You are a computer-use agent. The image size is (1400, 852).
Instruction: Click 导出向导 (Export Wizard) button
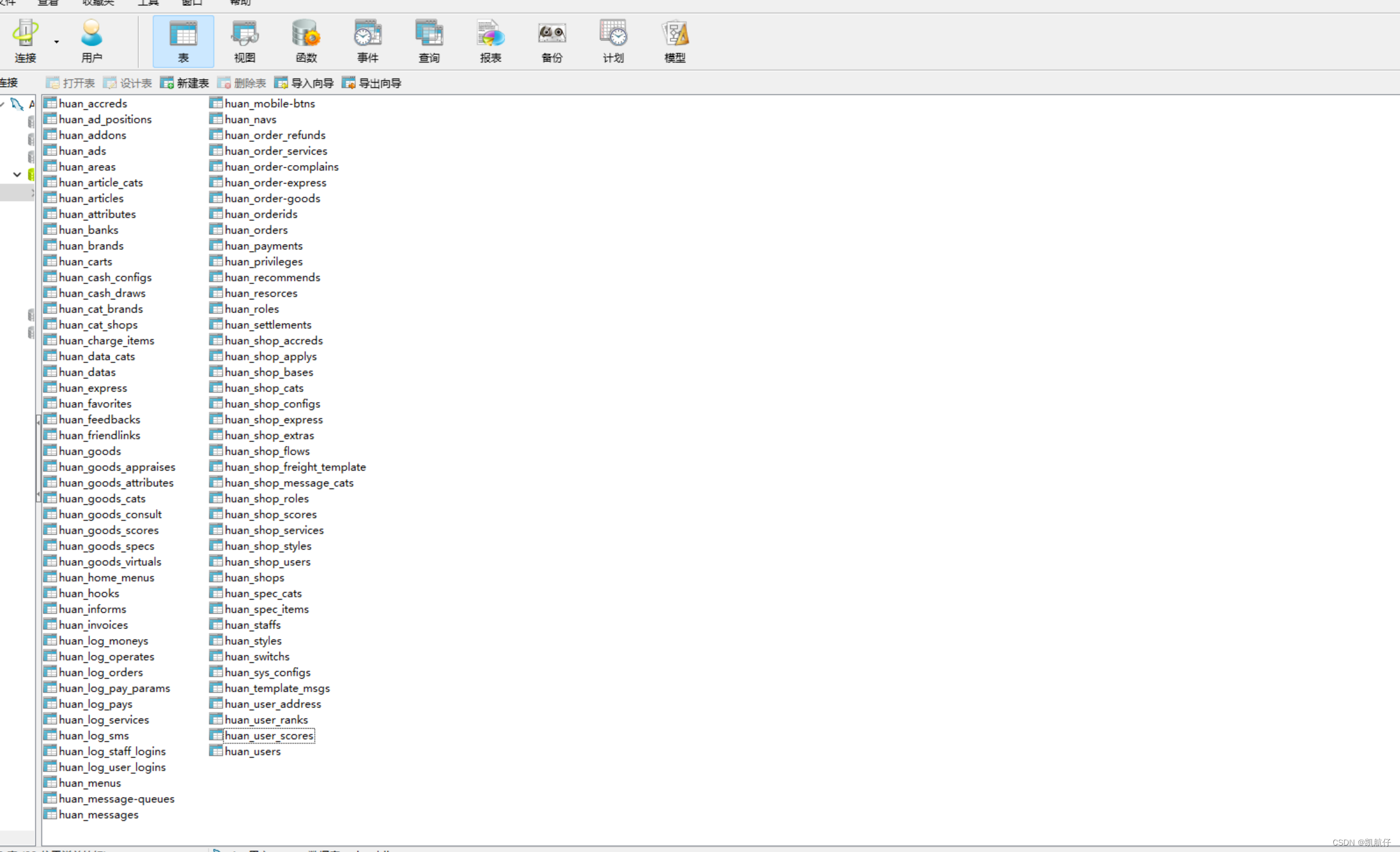(x=372, y=83)
